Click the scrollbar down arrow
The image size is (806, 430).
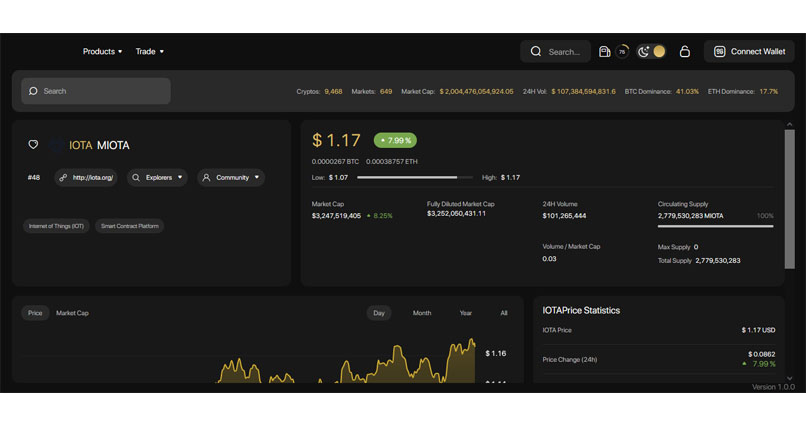click(x=790, y=379)
